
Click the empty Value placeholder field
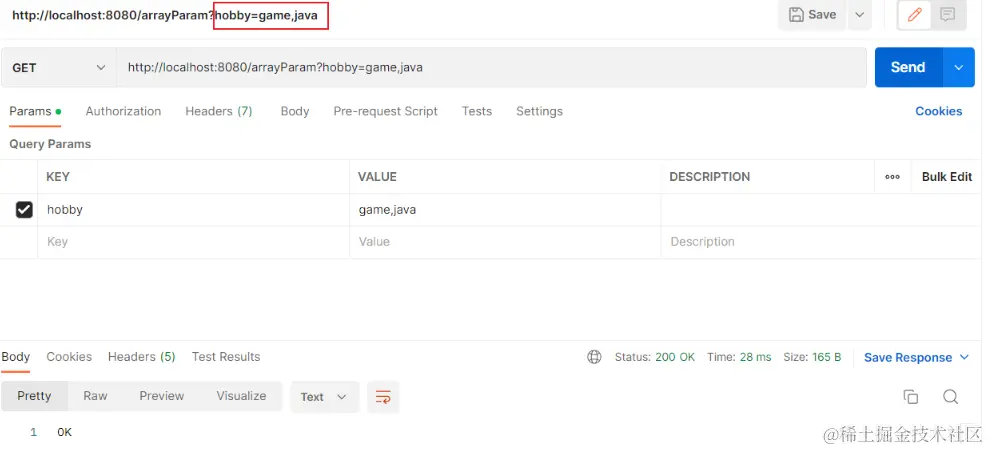point(505,242)
